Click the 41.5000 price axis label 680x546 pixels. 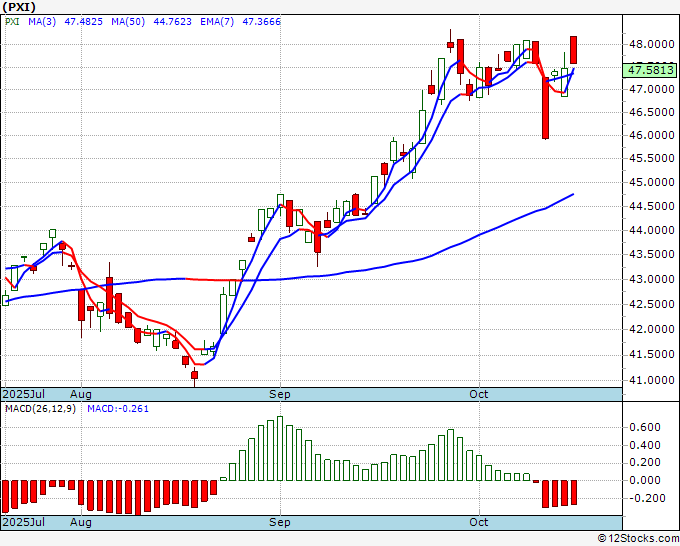click(652, 354)
